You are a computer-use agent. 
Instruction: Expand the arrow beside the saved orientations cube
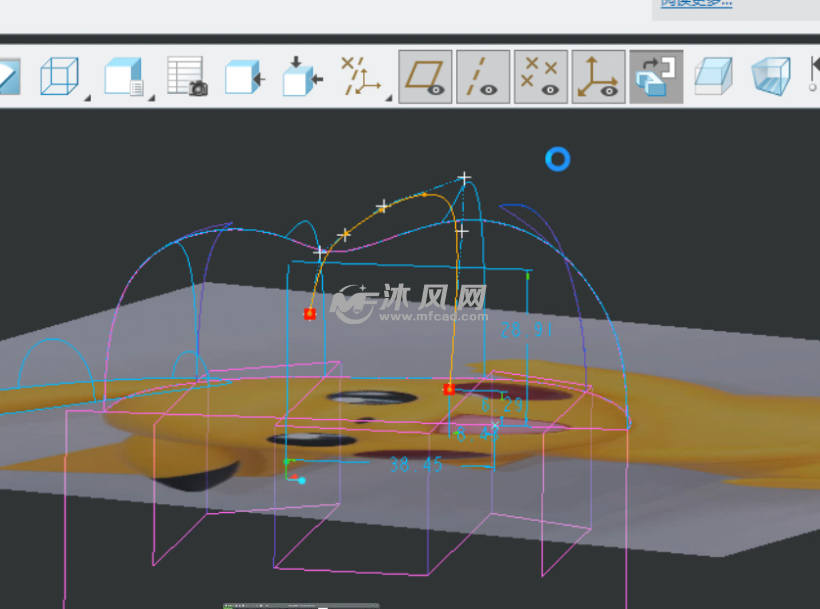coord(151,98)
